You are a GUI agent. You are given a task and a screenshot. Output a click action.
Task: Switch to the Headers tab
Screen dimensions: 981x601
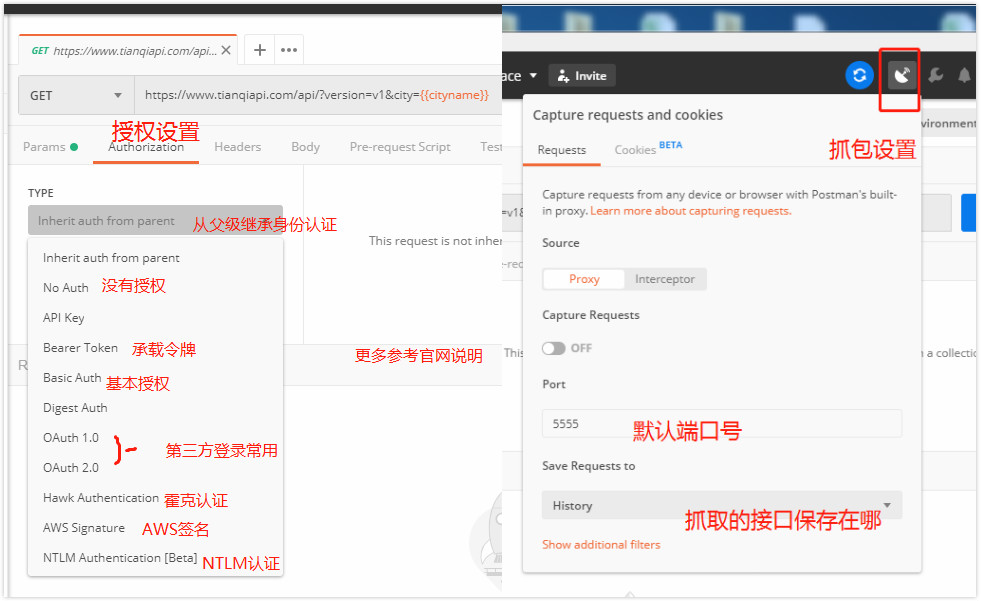pyautogui.click(x=238, y=147)
